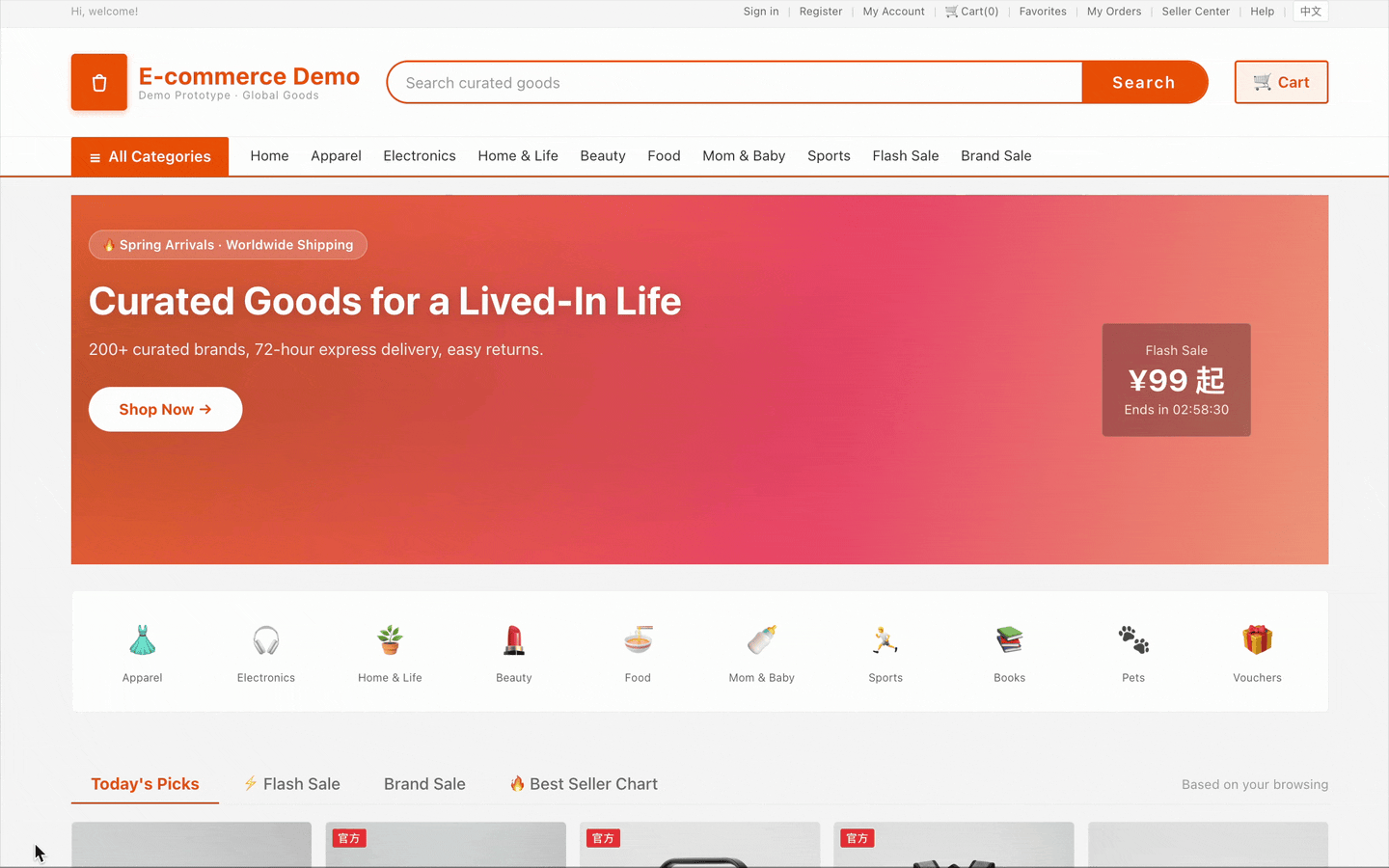Viewport: 1389px width, 868px height.
Task: Open Electronics in the navigation bar
Action: pyautogui.click(x=420, y=156)
